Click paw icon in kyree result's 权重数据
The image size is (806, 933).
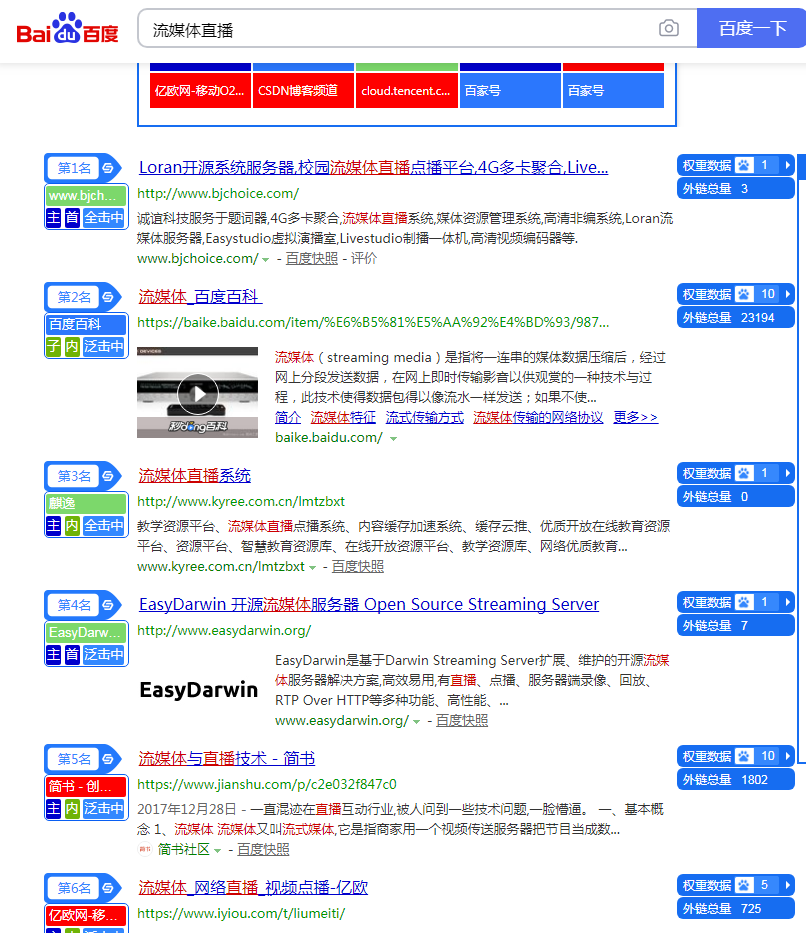[x=744, y=474]
